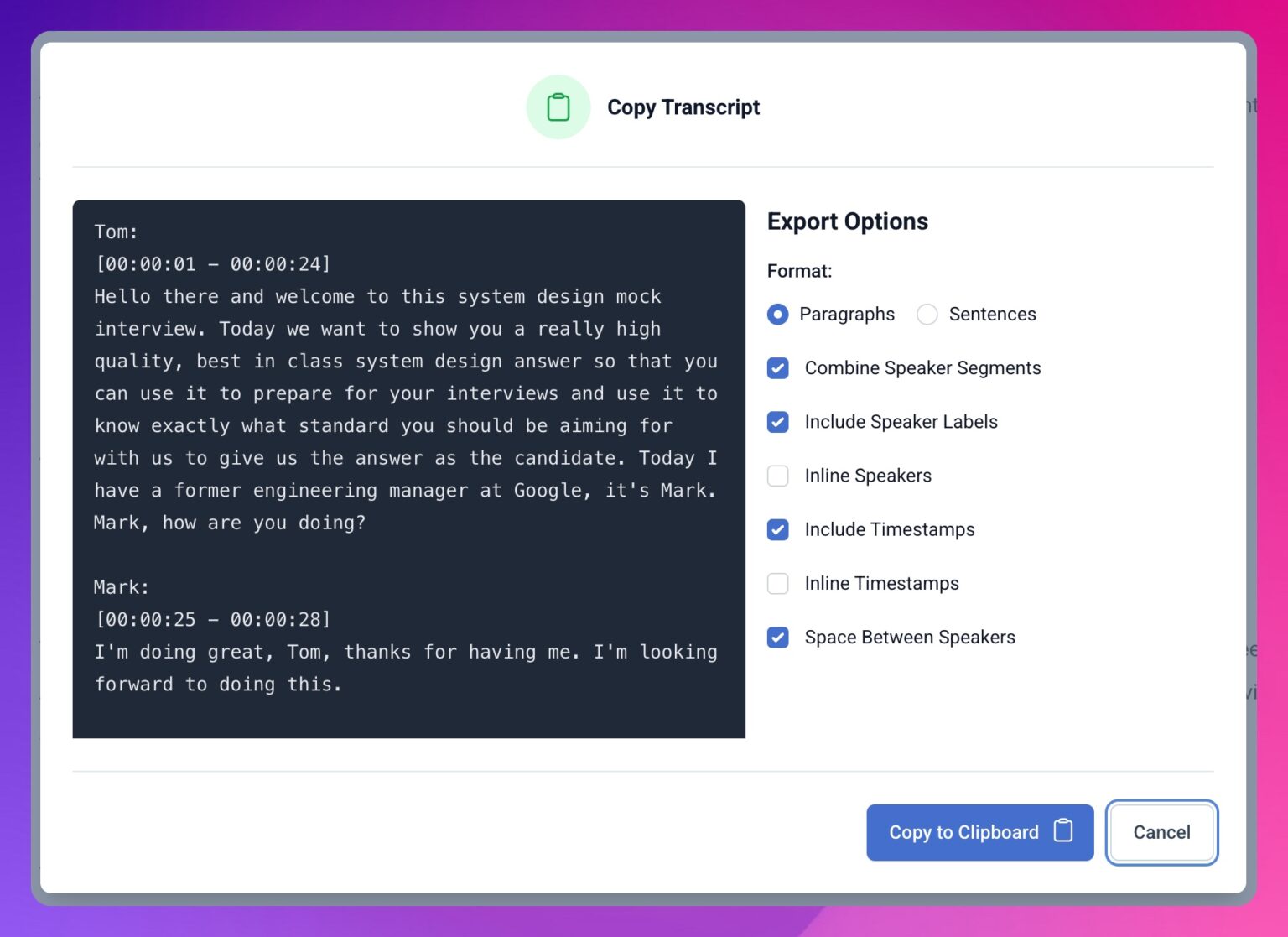
Task: Enable Inline Speakers
Action: (x=777, y=476)
